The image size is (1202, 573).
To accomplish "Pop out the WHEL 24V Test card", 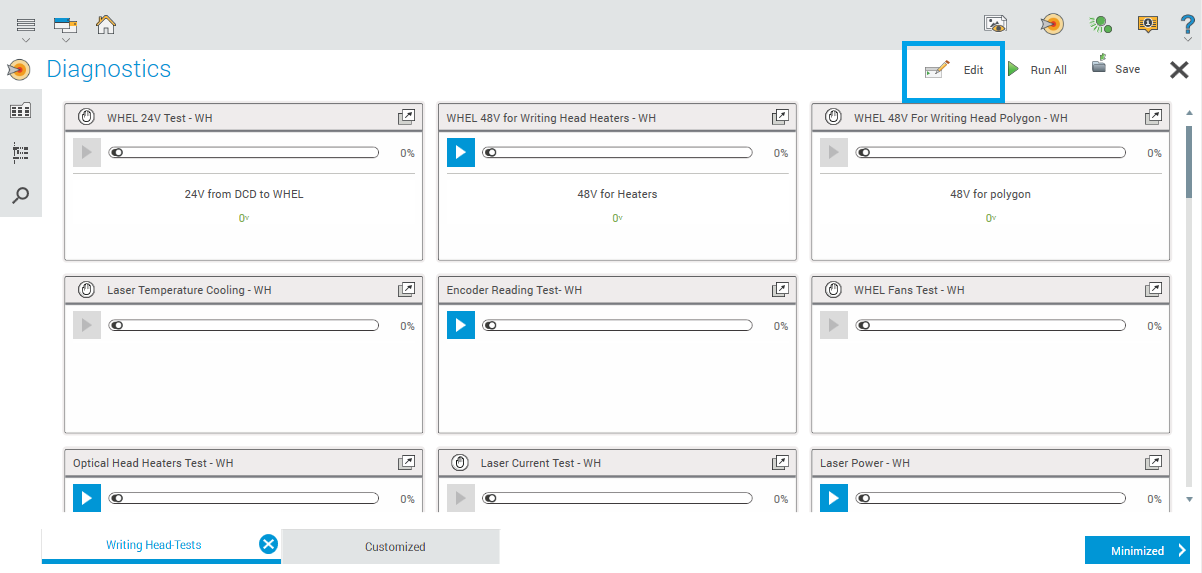I will coord(406,117).
